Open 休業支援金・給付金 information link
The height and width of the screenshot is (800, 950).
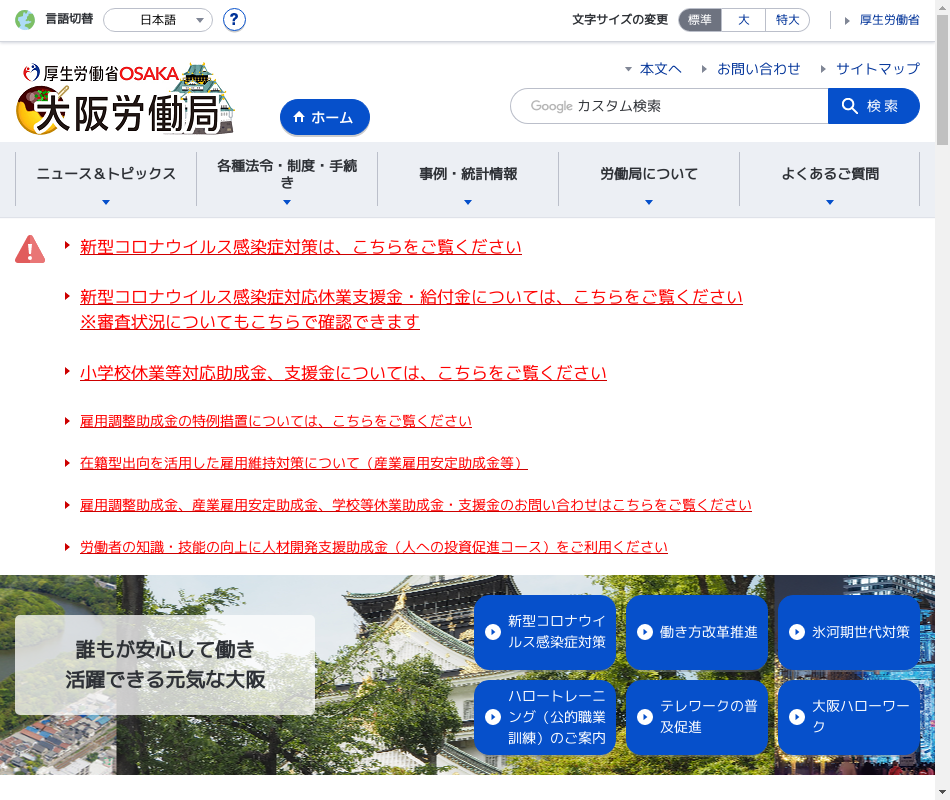coord(411,309)
